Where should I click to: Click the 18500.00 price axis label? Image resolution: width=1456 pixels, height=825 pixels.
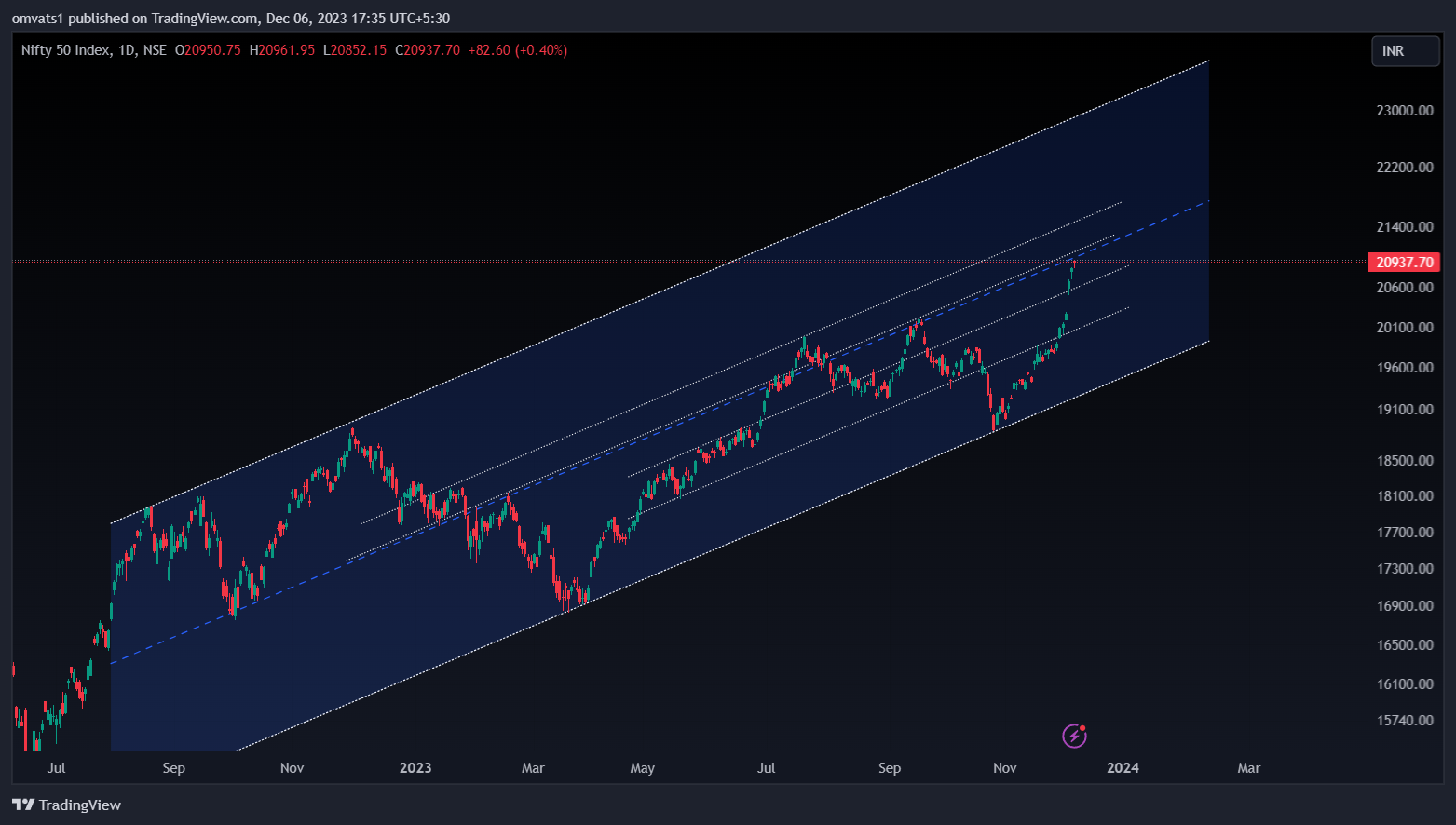[x=1405, y=460]
